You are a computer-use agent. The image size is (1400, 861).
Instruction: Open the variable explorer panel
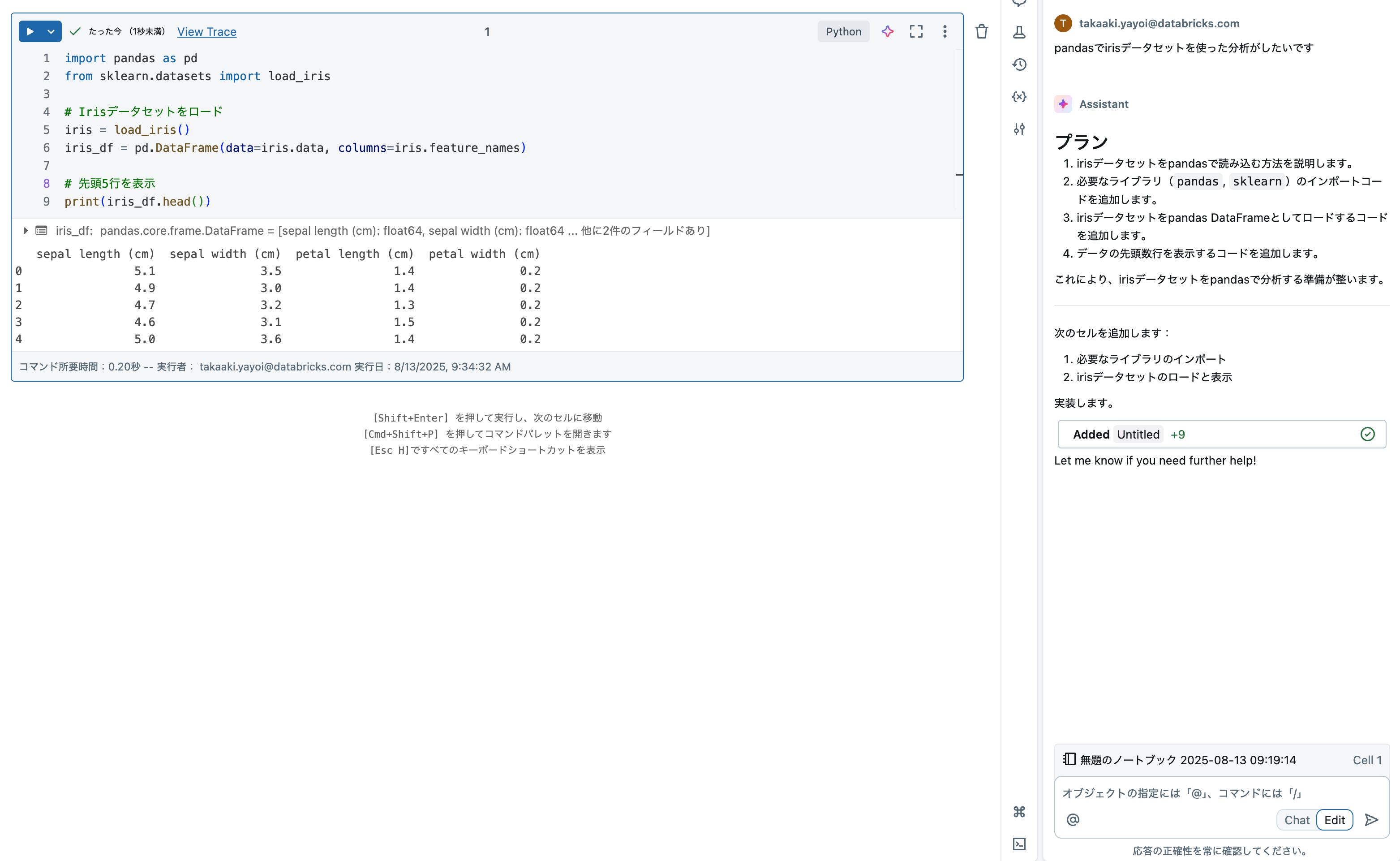[x=1019, y=97]
